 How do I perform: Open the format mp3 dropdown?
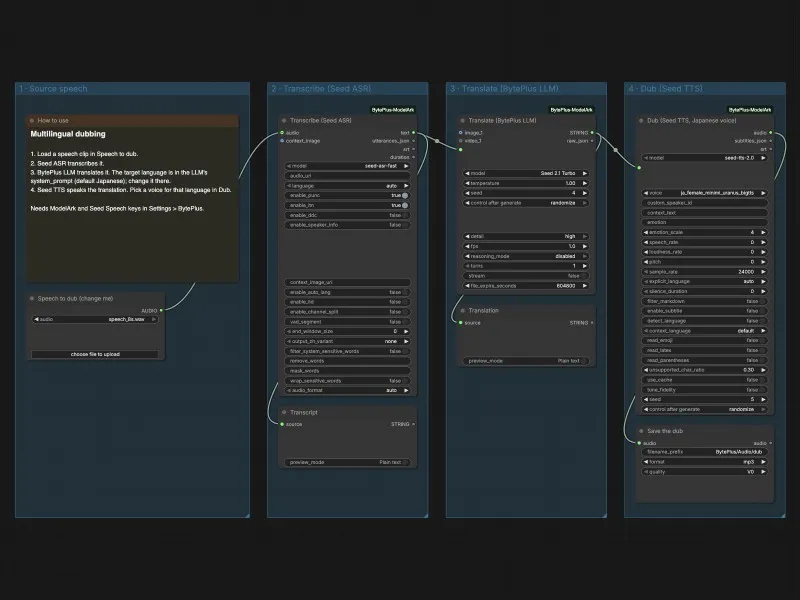(705, 462)
